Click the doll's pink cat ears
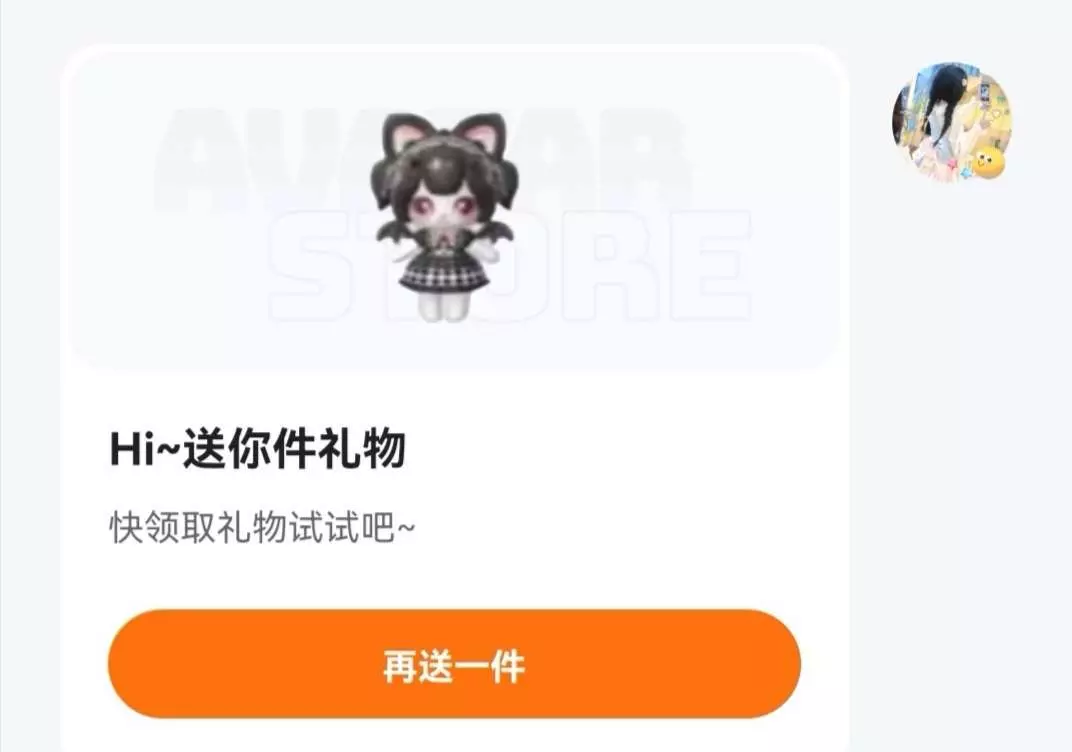1072x752 pixels. coord(444,137)
